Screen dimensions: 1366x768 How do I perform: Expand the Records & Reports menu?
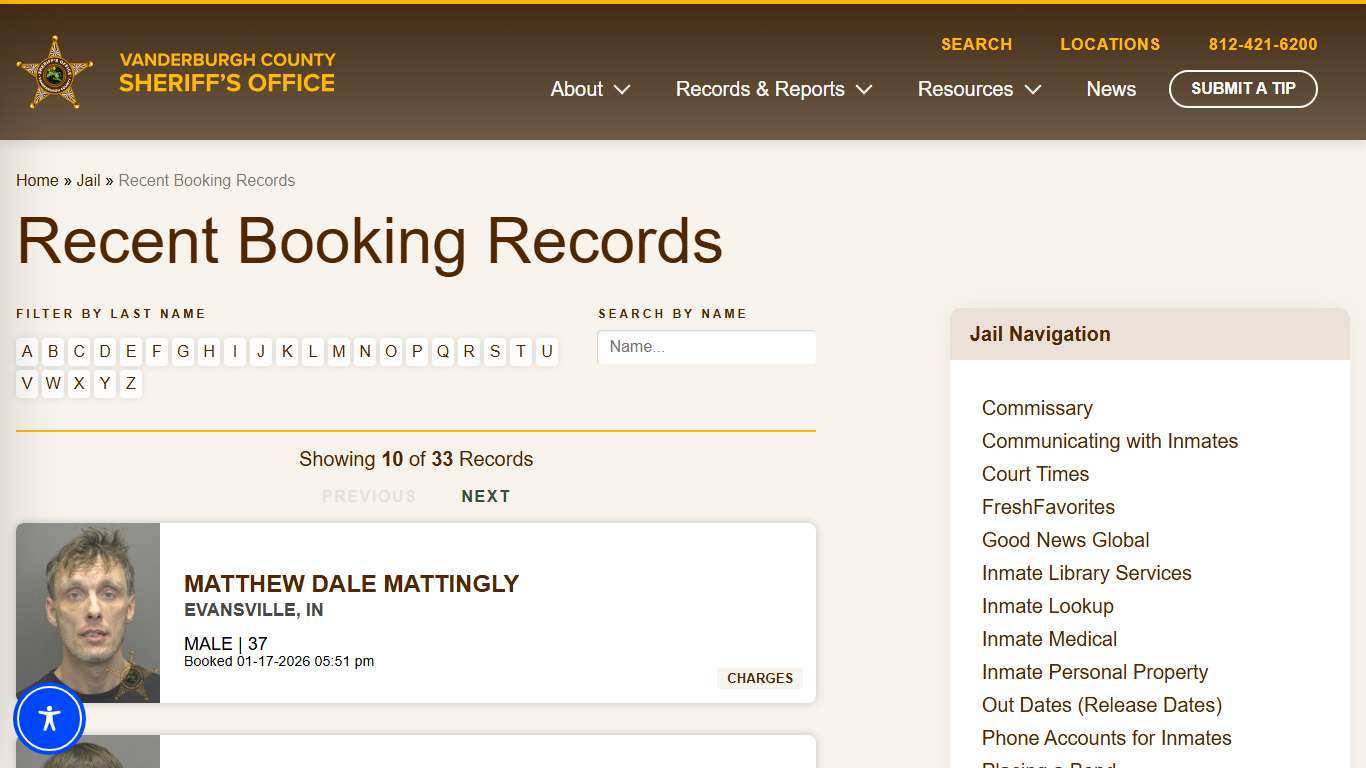point(773,89)
